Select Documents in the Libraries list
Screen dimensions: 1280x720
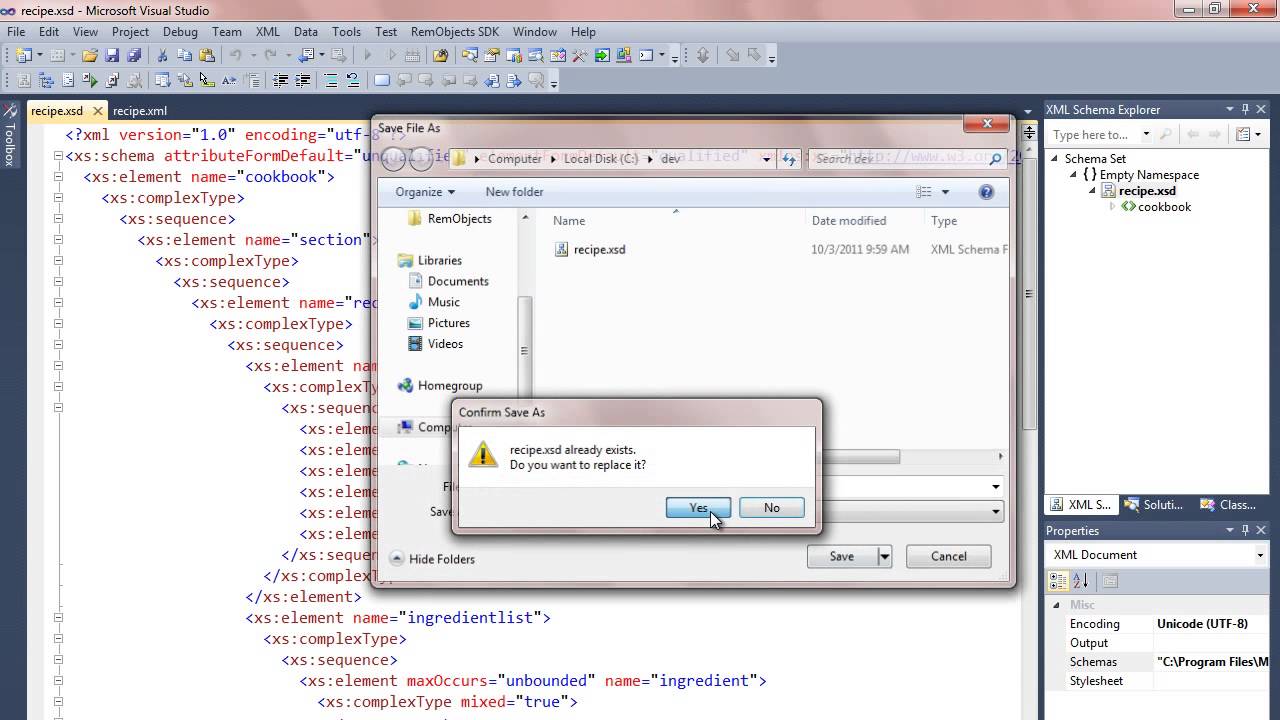point(458,281)
